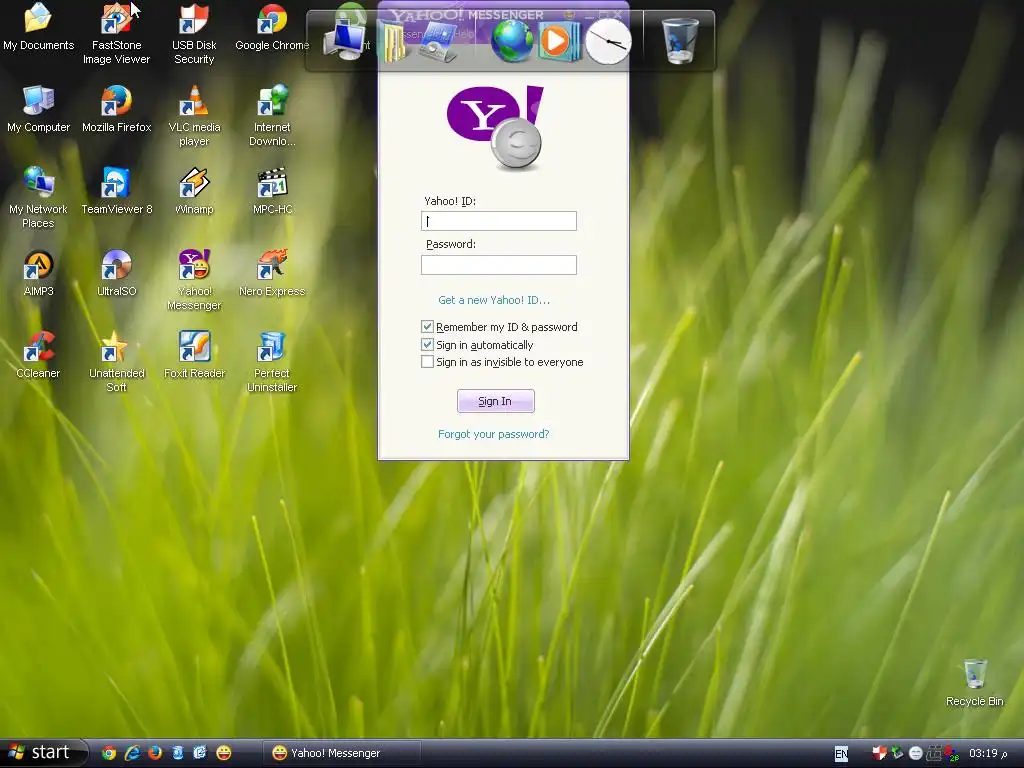Click Yahoo smiley in quick launch
1024x768 pixels.
click(223, 753)
